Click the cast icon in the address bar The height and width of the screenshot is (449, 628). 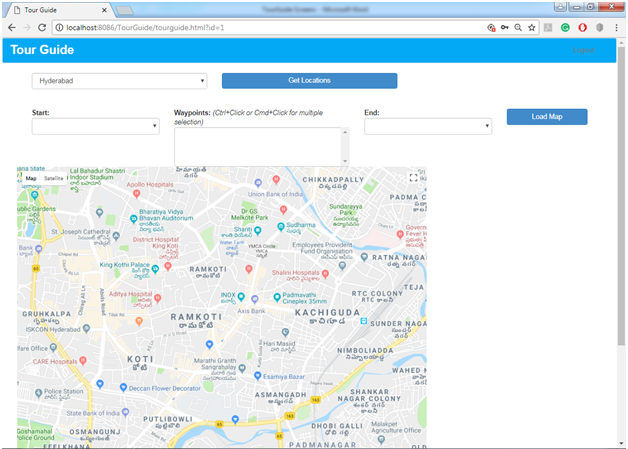[491, 28]
